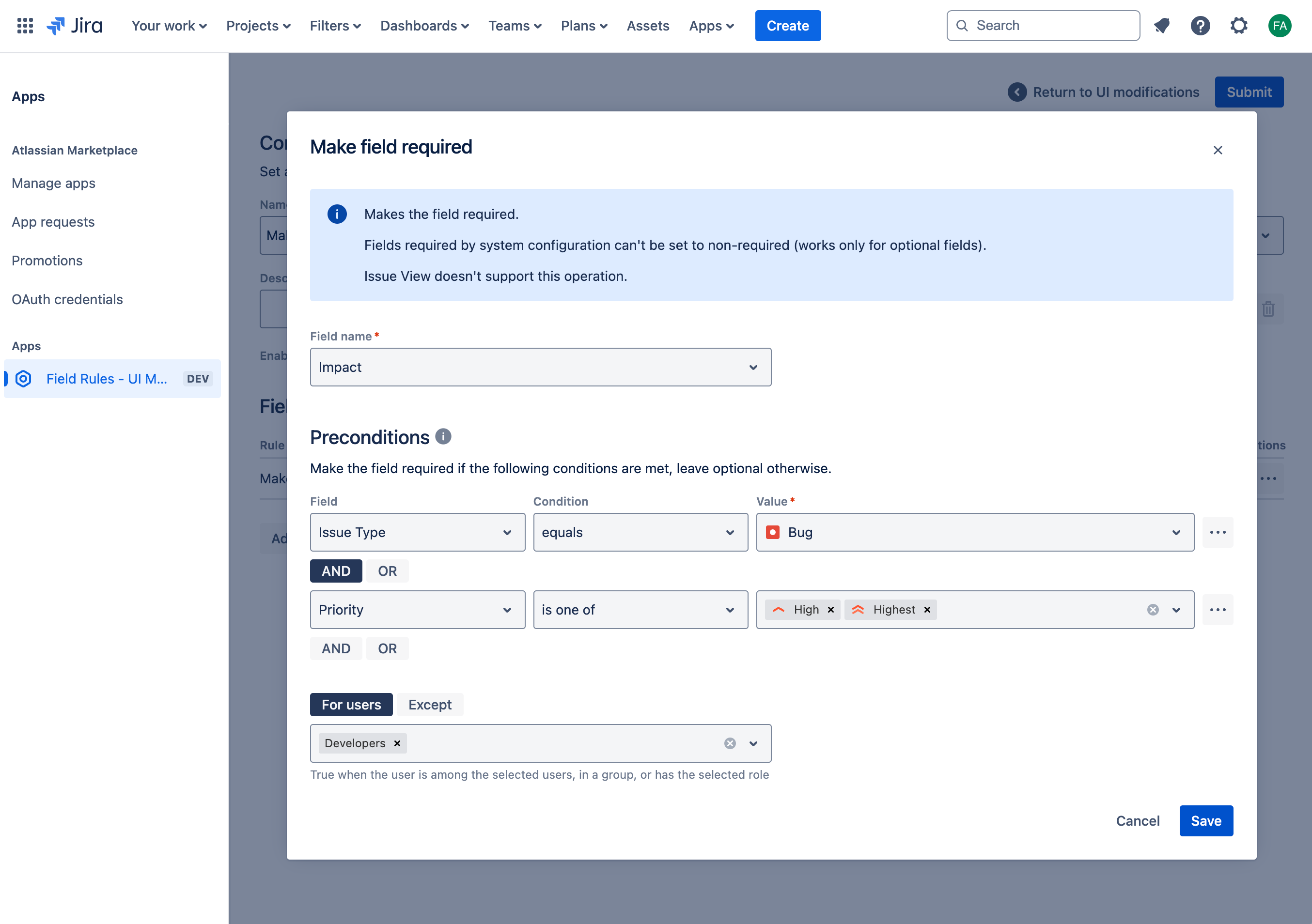Open the settings gear icon
The image size is (1312, 924).
click(1238, 26)
